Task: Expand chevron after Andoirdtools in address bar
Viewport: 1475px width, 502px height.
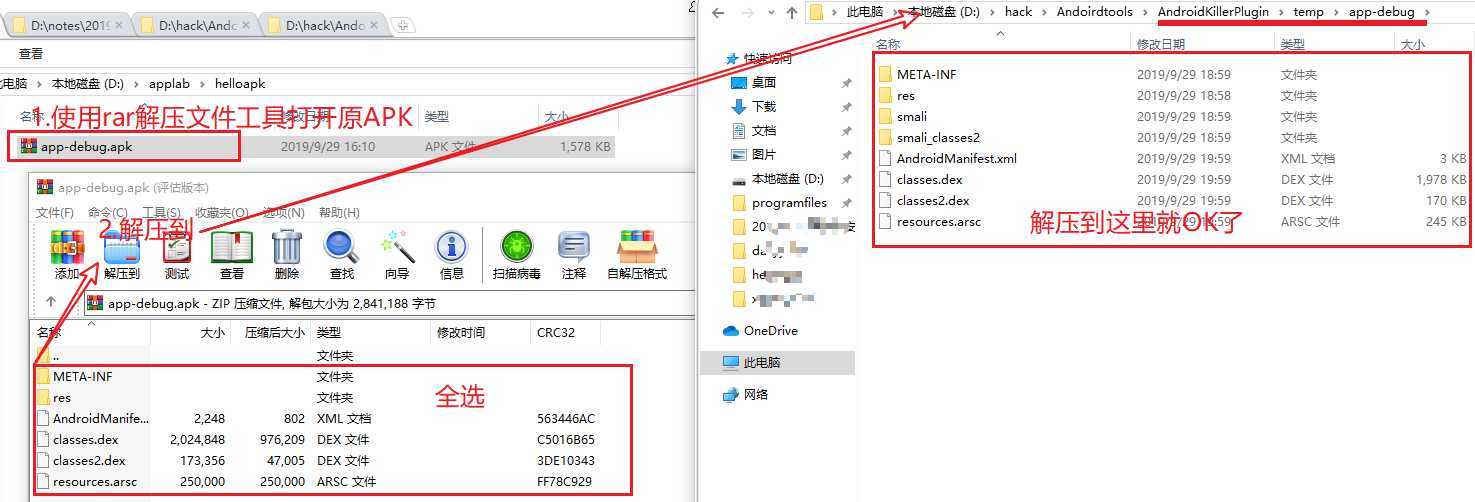Action: 1144,12
